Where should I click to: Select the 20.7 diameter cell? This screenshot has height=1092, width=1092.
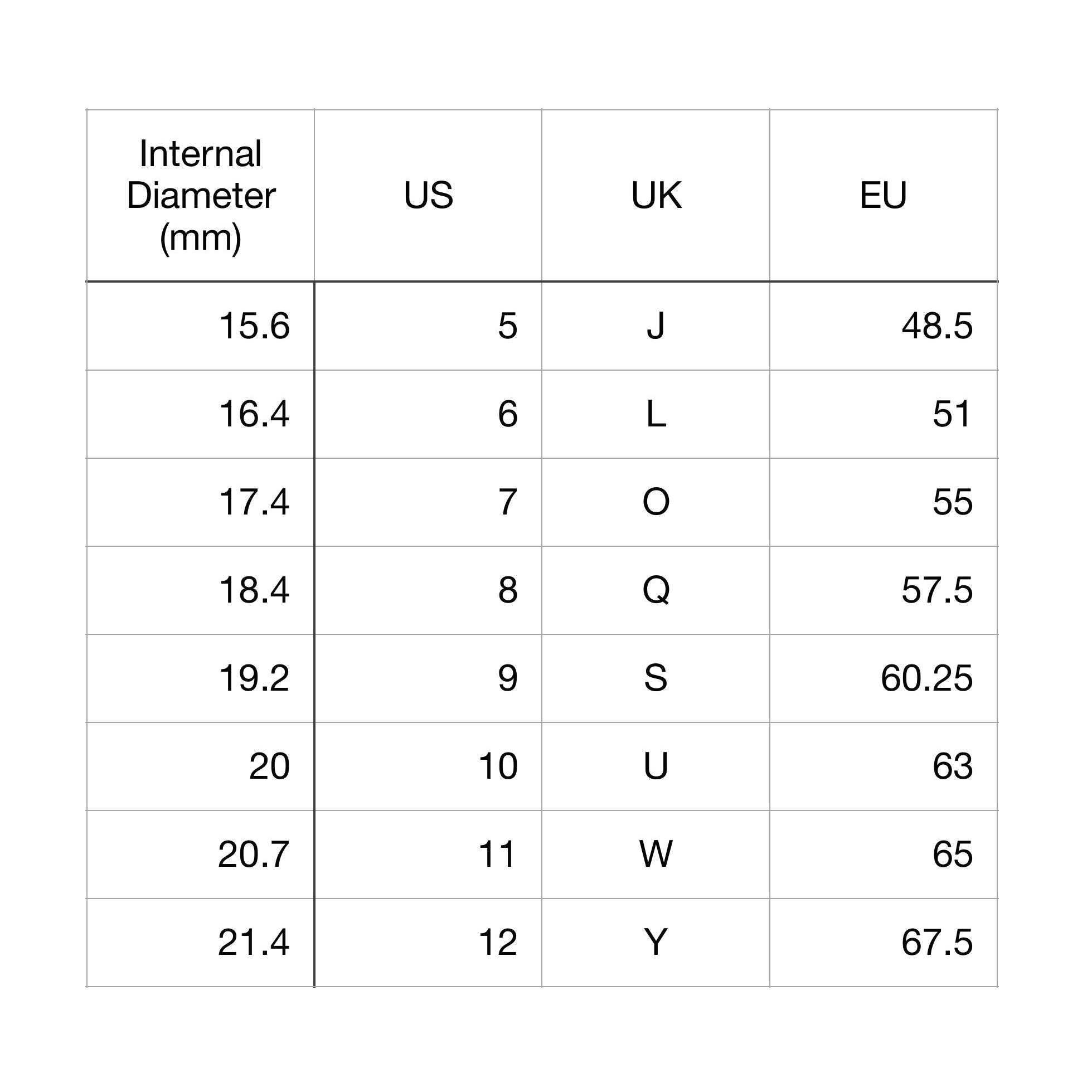(x=254, y=854)
